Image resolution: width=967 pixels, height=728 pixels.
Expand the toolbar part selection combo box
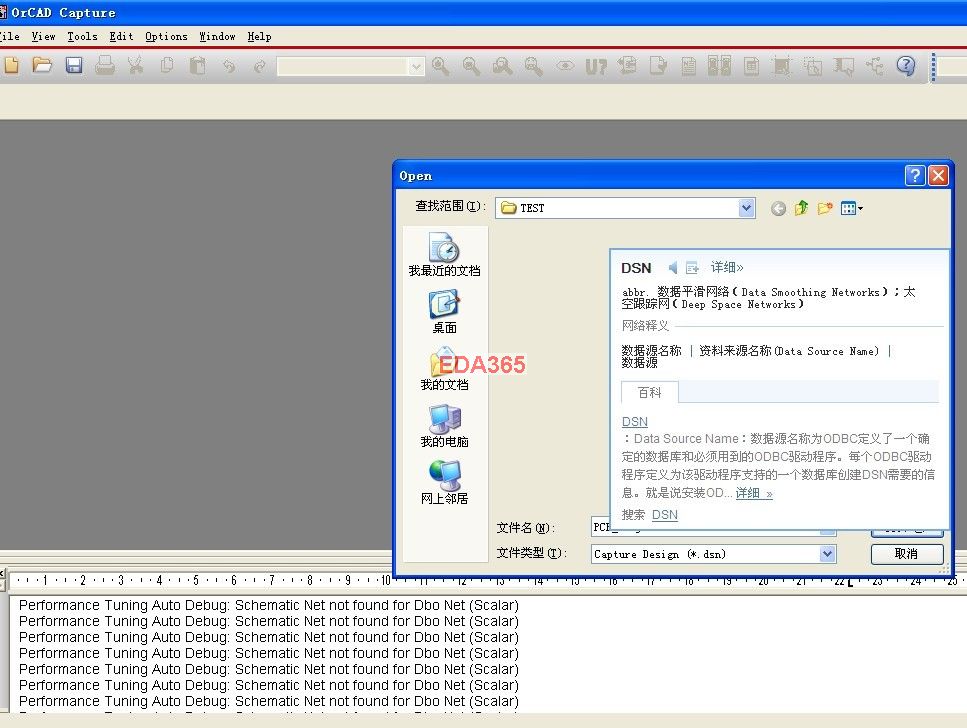(x=416, y=66)
